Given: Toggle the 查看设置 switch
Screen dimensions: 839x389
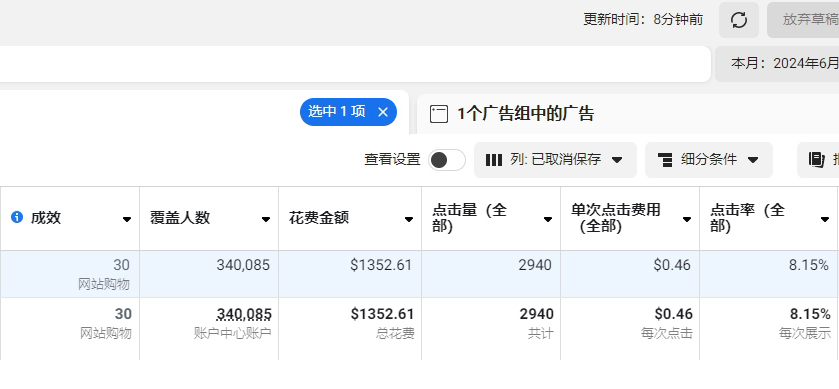Looking at the screenshot, I should tap(447, 160).
